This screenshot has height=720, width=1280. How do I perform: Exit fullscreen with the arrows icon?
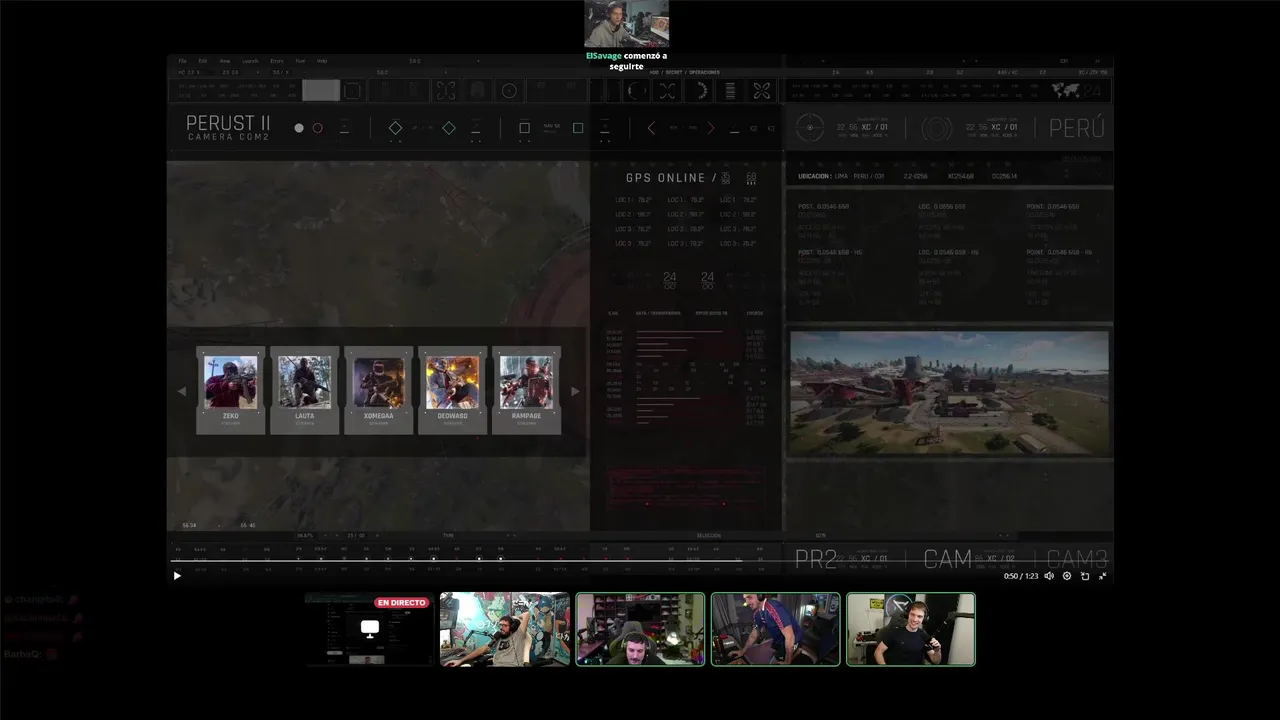click(x=1103, y=576)
